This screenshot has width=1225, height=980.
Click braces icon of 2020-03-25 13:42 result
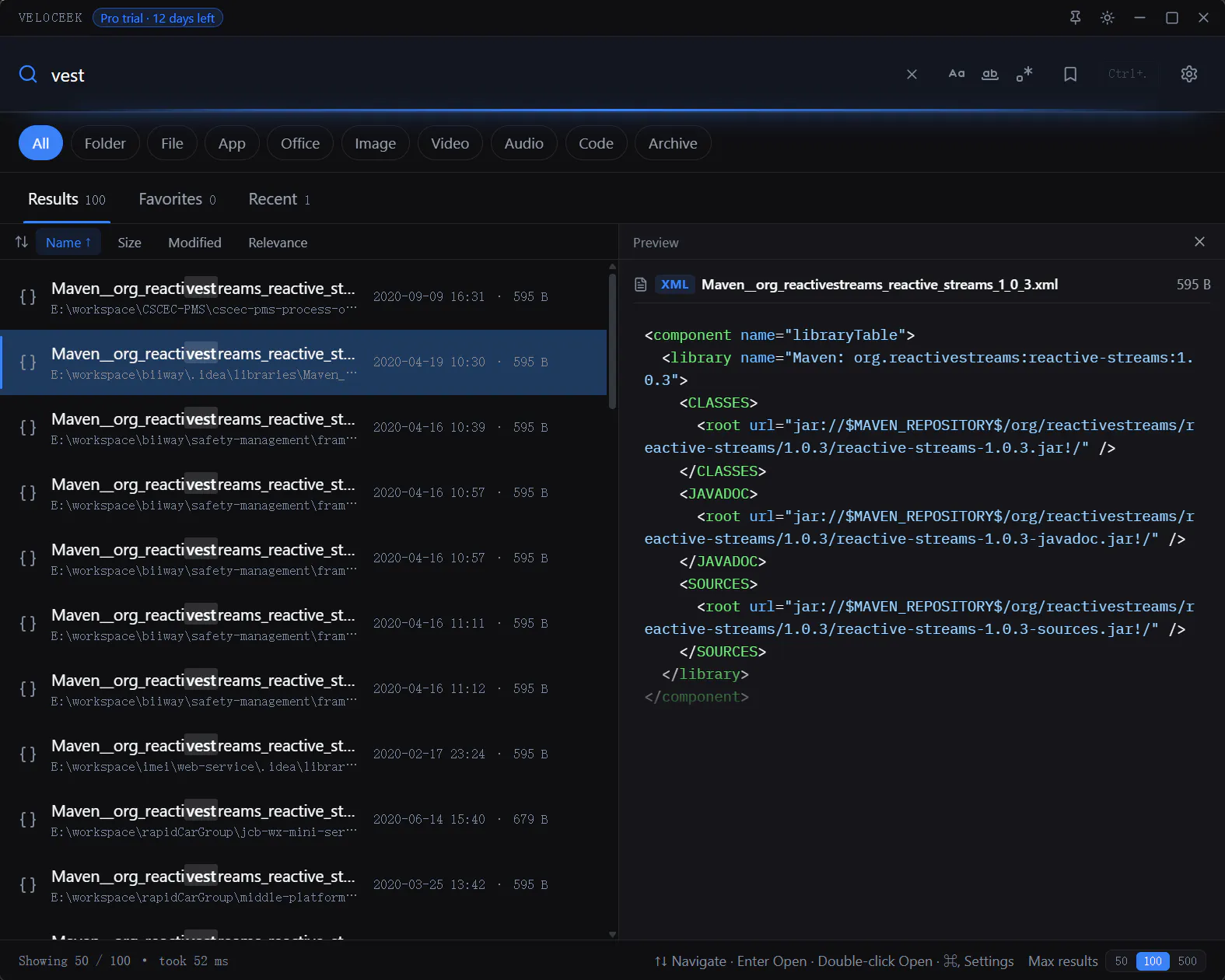click(x=28, y=885)
